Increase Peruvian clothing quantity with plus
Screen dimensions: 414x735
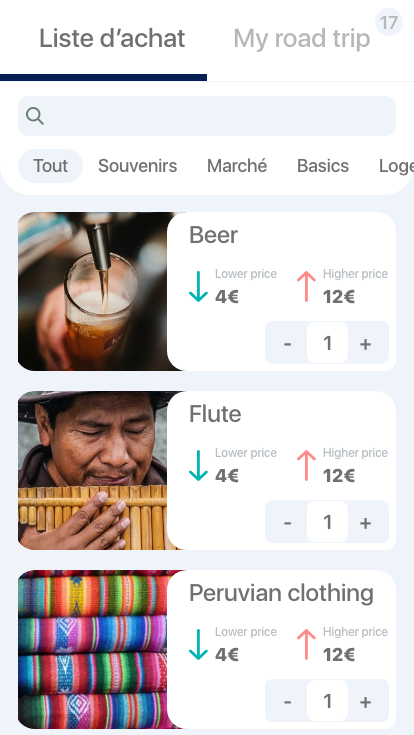pyautogui.click(x=366, y=702)
